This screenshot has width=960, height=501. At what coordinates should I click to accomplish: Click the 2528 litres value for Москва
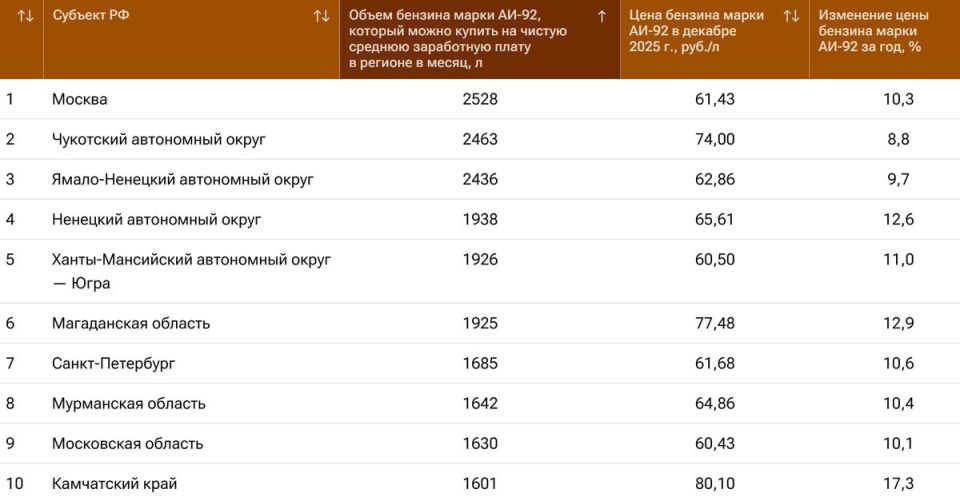480,99
